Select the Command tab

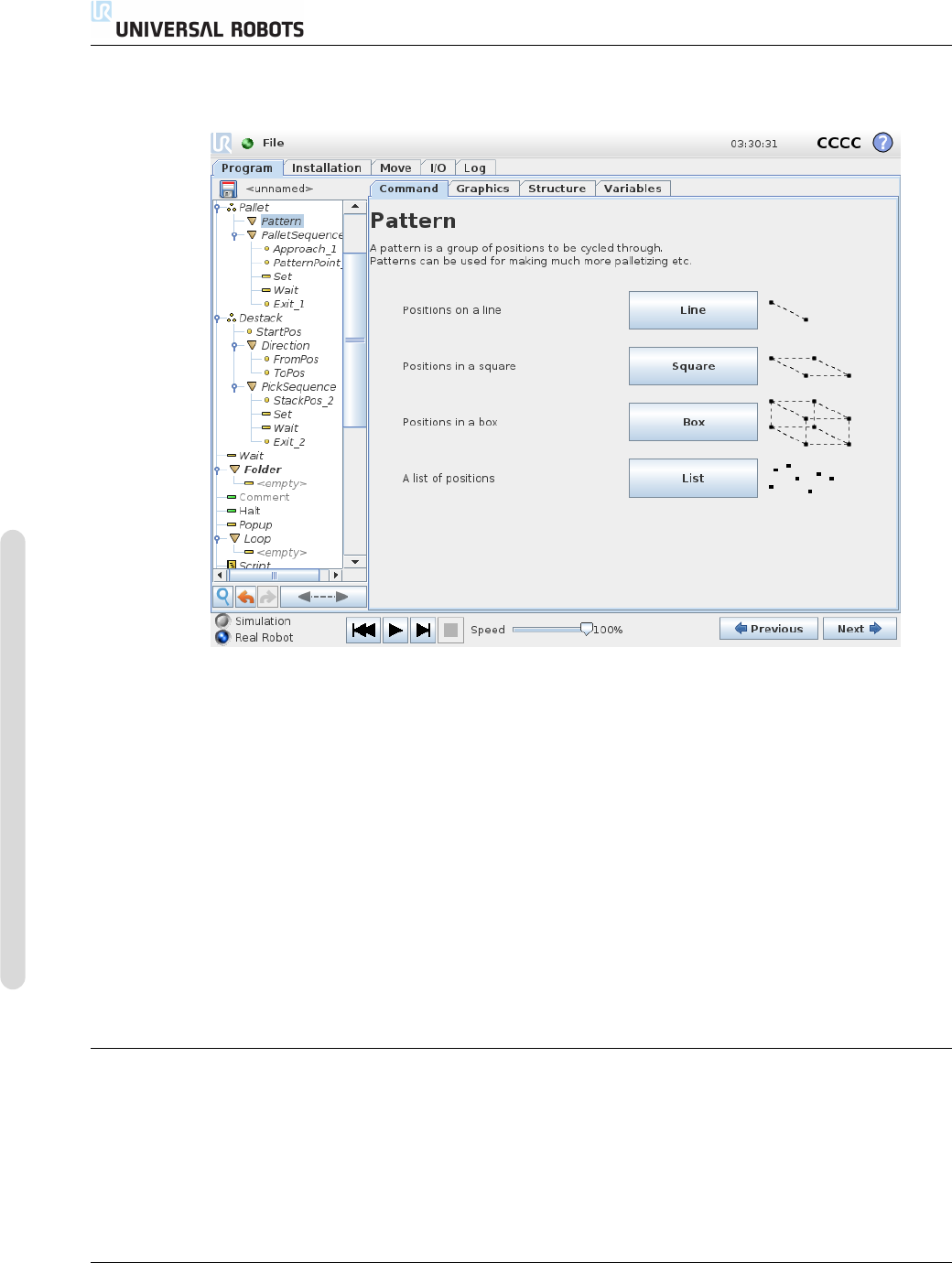click(x=408, y=189)
